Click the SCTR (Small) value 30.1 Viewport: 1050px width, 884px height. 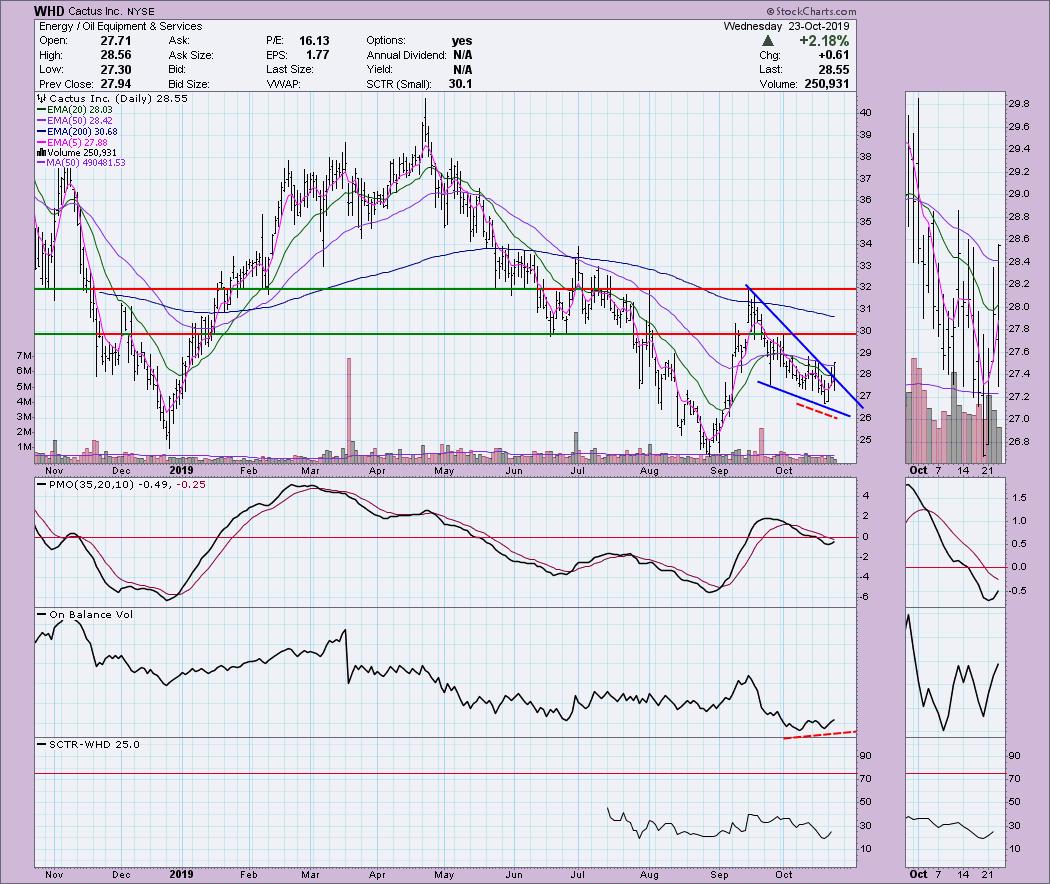(461, 84)
